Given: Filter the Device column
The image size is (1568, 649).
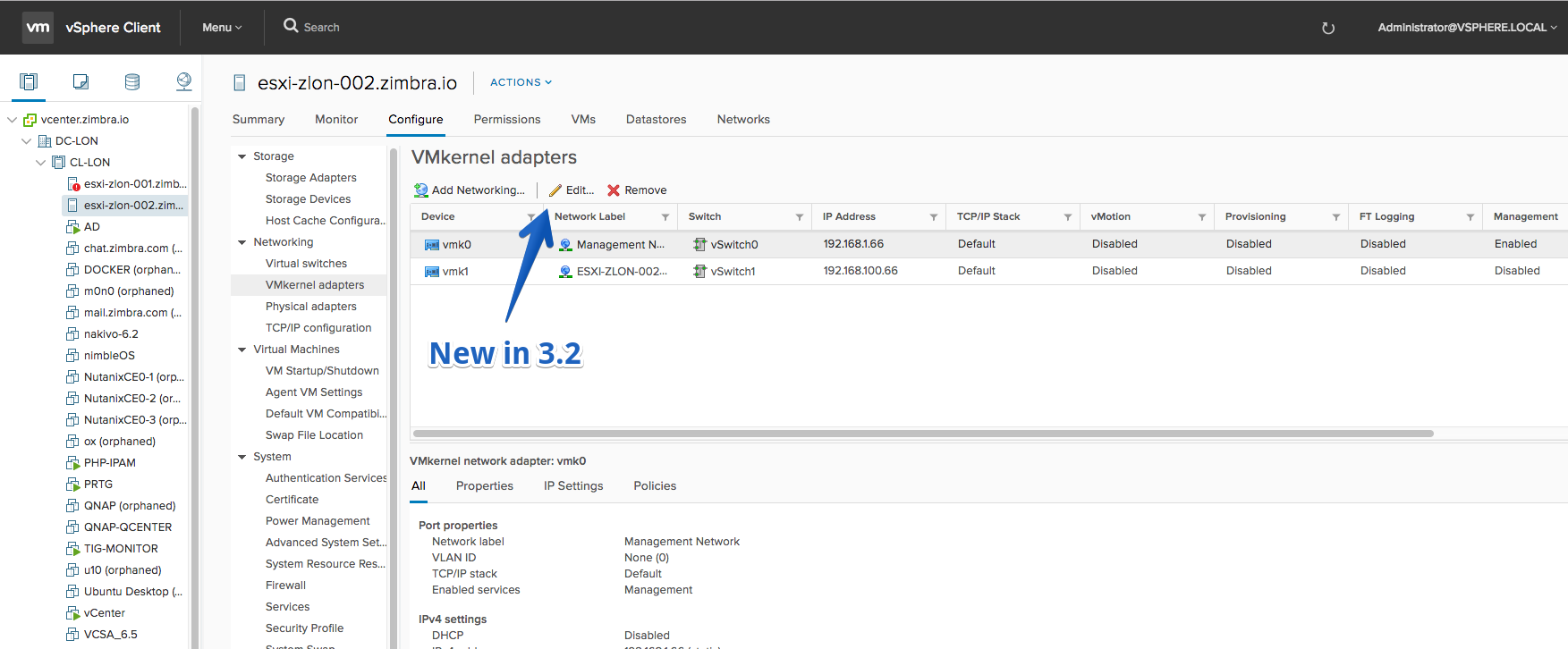Looking at the screenshot, I should (531, 217).
